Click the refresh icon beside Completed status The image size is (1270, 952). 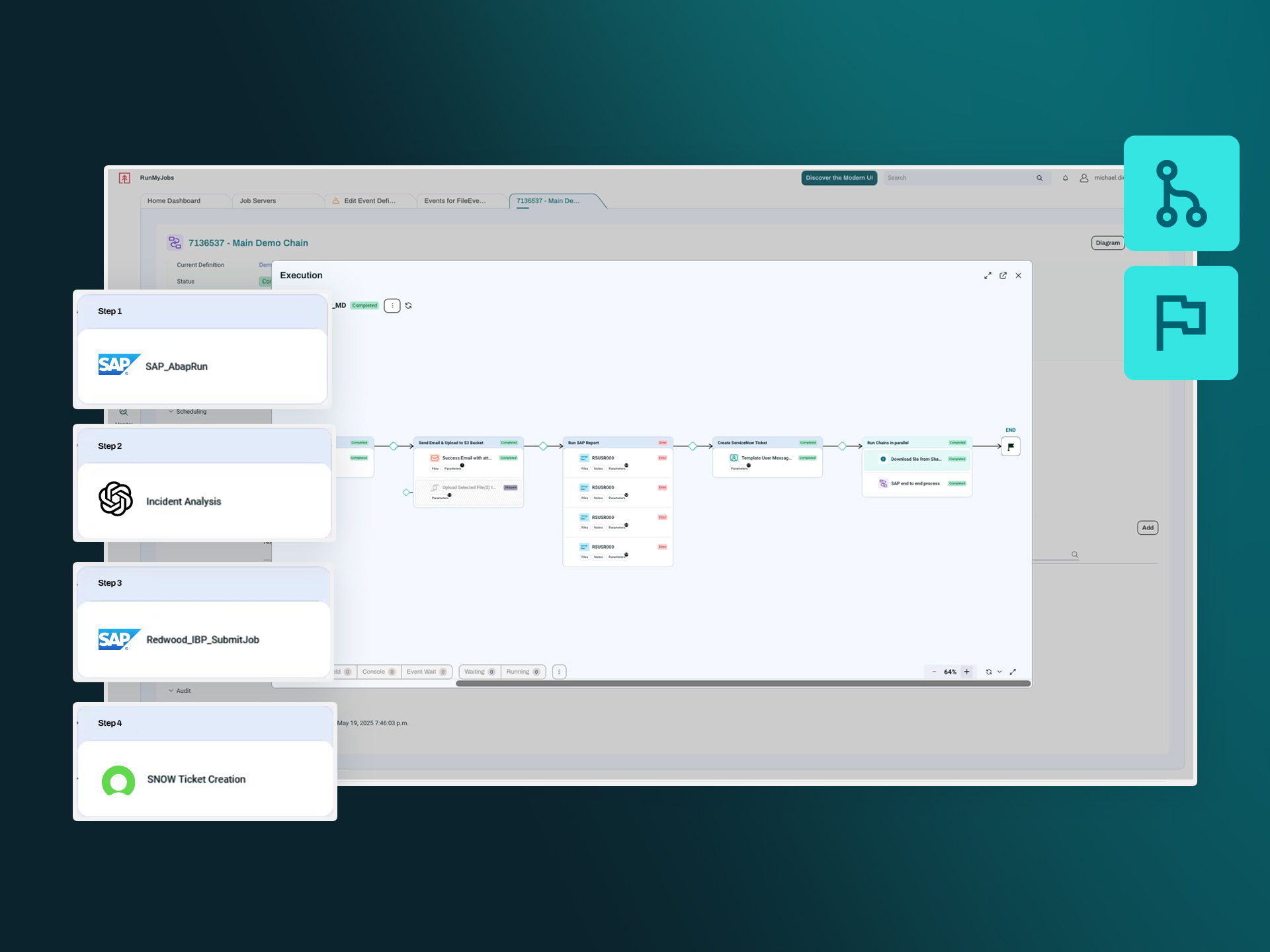click(x=408, y=305)
